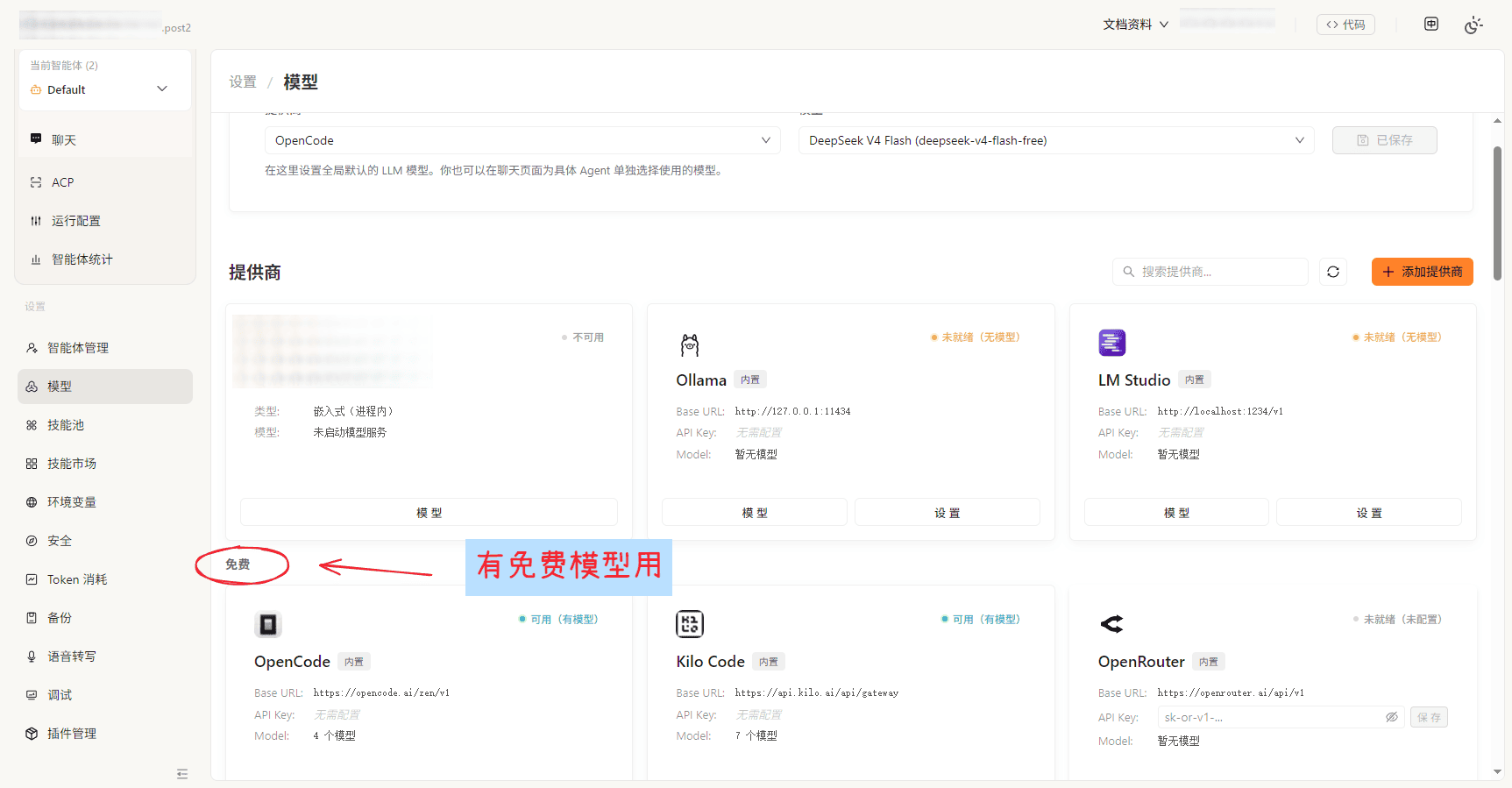Click the Ollama llama logo

click(x=690, y=344)
